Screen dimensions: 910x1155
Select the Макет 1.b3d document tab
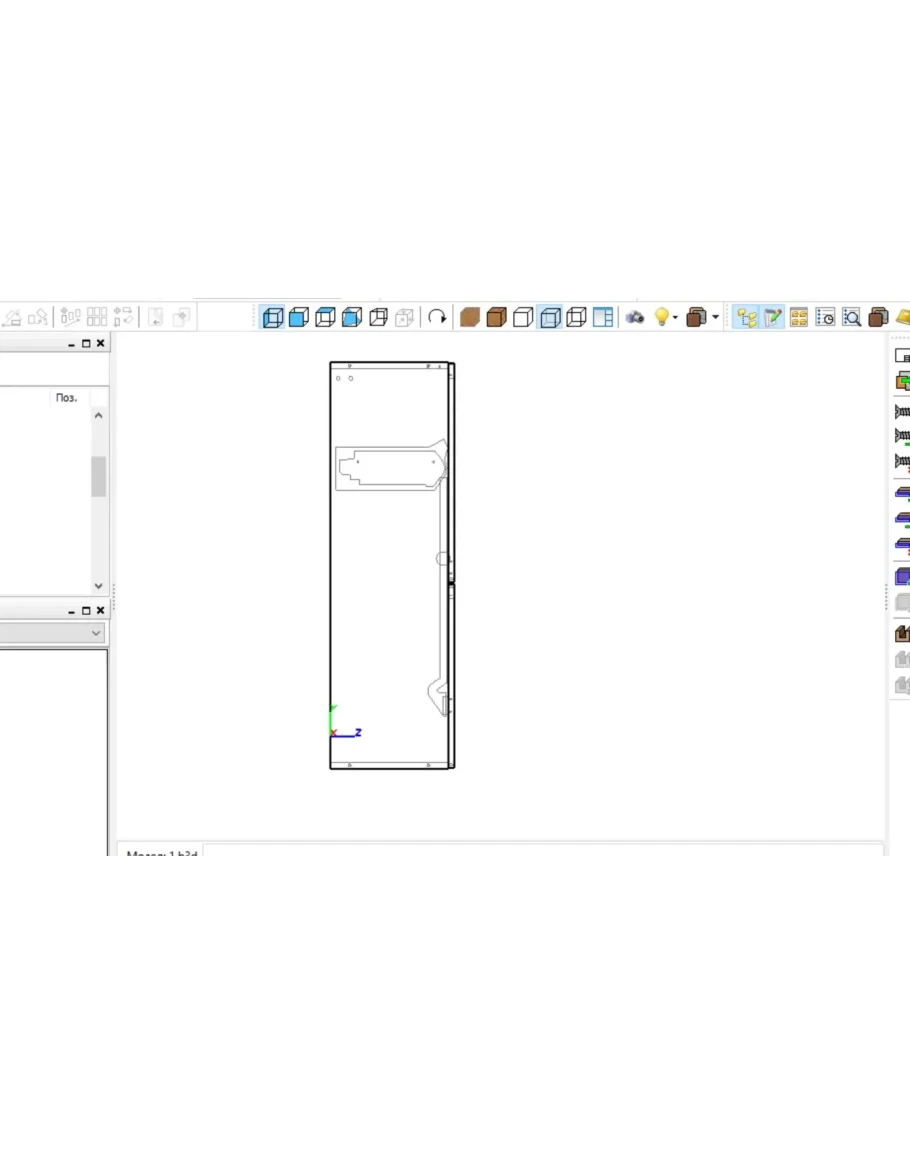(x=162, y=852)
